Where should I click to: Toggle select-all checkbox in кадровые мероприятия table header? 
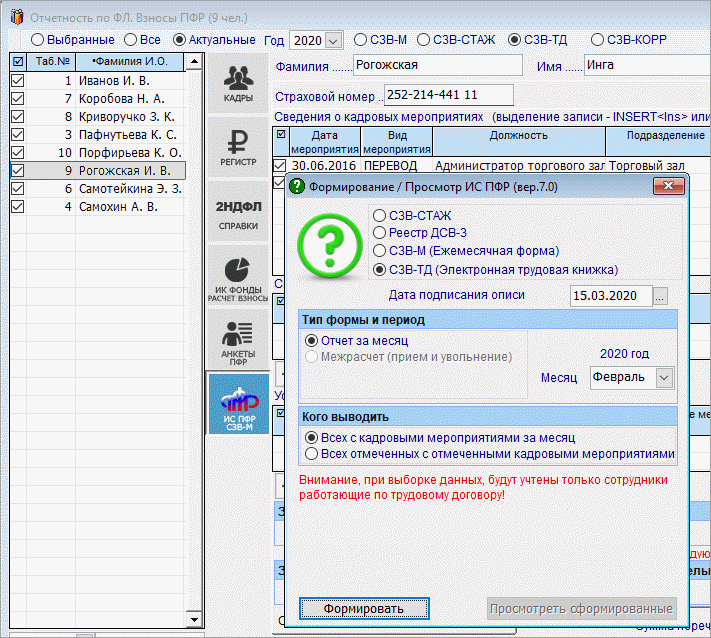click(x=281, y=134)
